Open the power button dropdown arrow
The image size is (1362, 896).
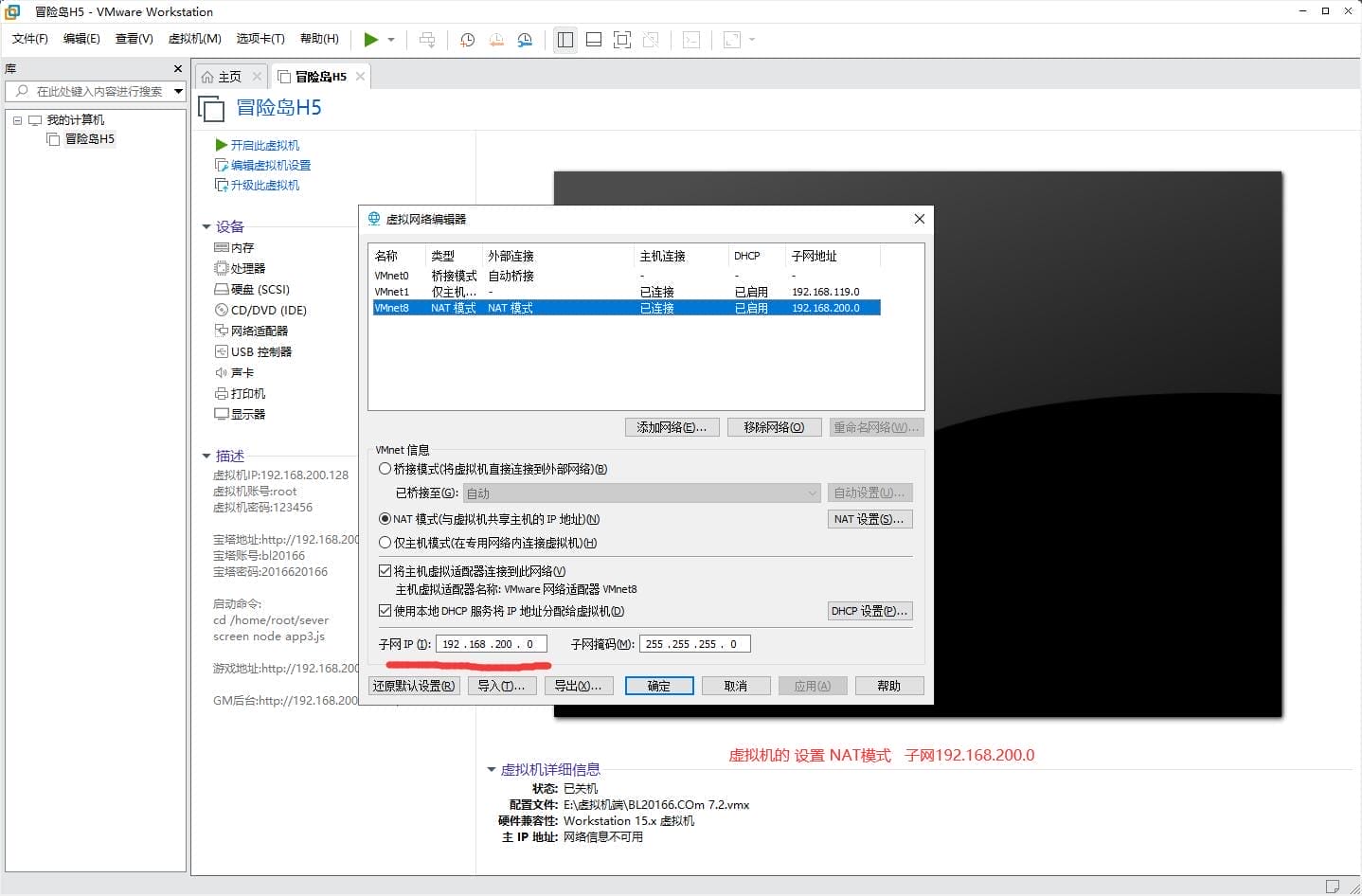(390, 39)
